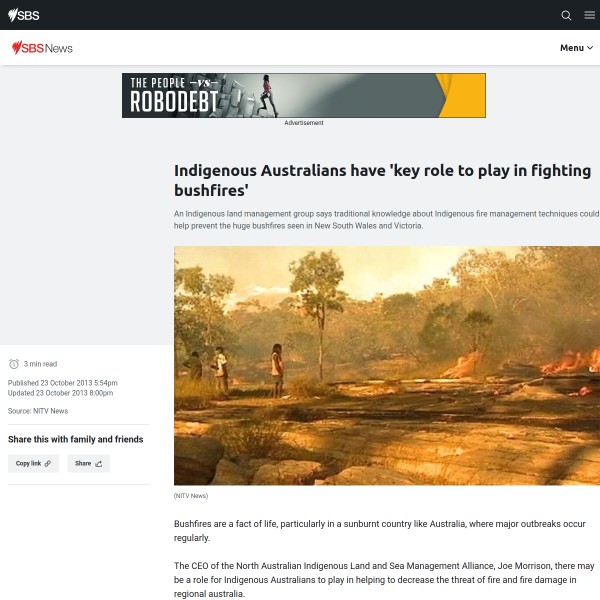Click the white SBS logo in header
Viewport: 600px width, 600px height.
24,15
